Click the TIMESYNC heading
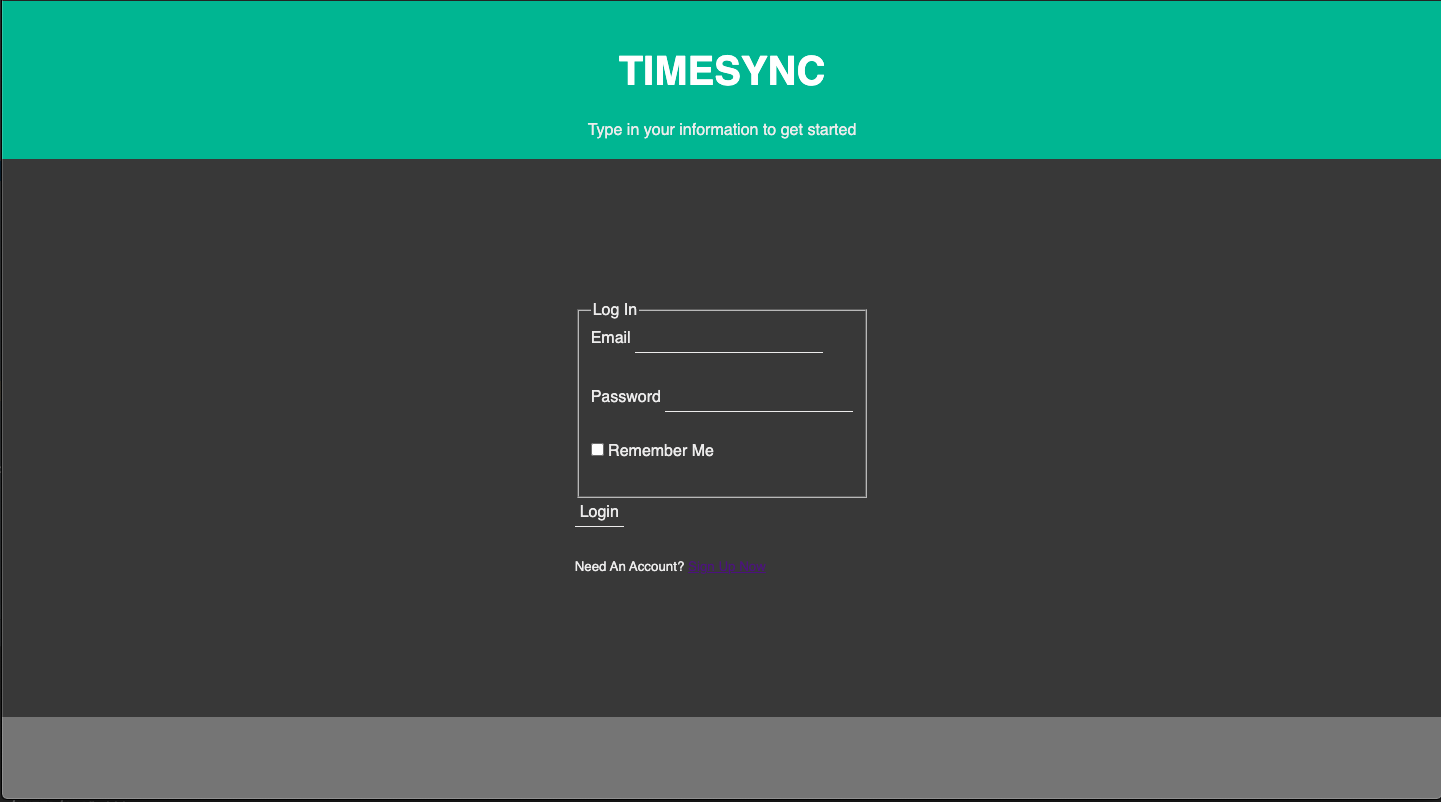Viewport: 1441px width, 802px height. coord(721,71)
